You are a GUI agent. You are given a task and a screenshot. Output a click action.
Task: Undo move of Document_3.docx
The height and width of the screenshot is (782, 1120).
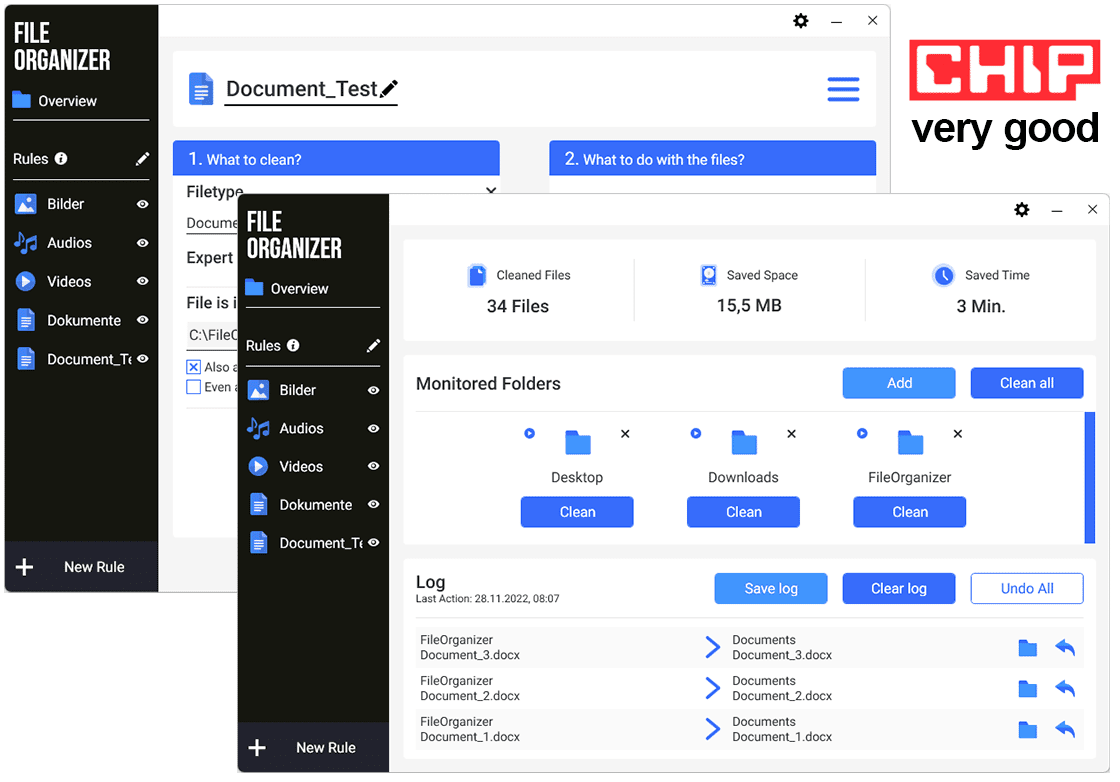[x=1065, y=648]
